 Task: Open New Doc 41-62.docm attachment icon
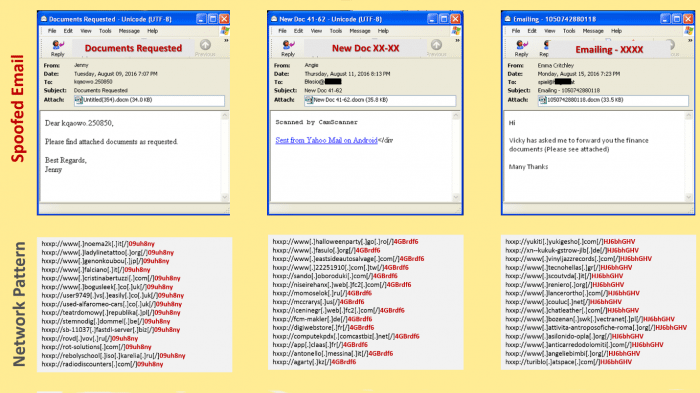[x=309, y=100]
